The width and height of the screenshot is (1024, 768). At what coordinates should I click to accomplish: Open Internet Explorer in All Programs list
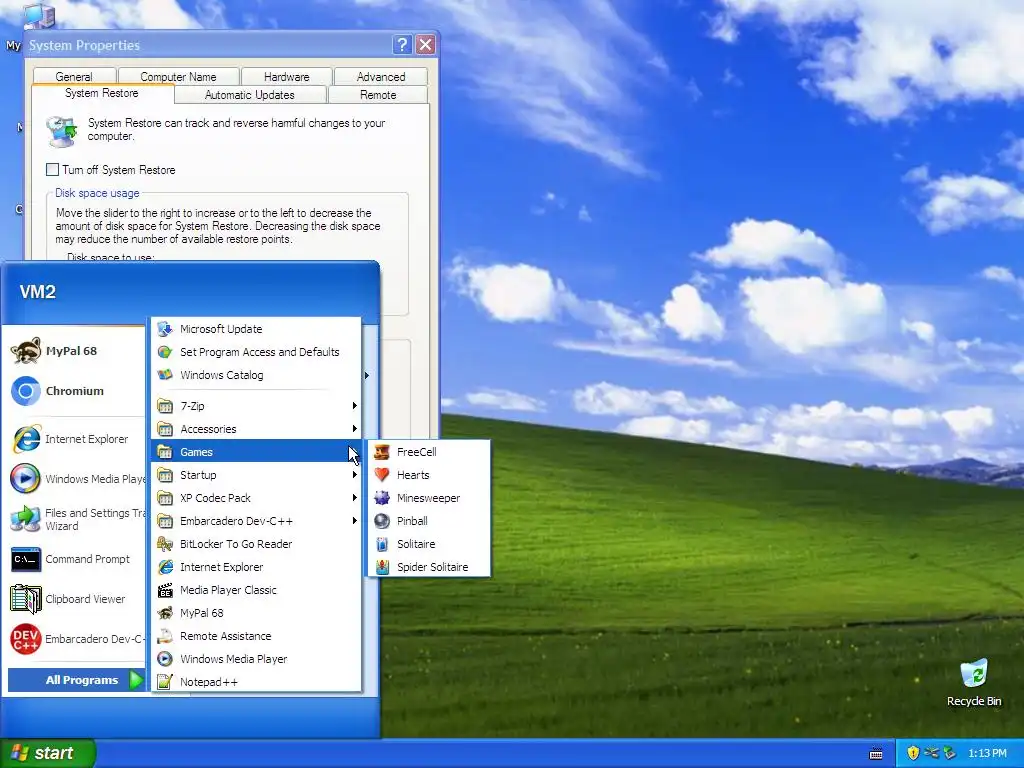[257, 567]
